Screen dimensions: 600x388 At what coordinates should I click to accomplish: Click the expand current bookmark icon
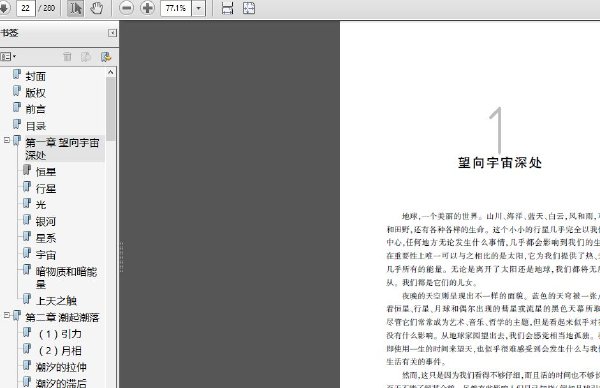106,57
